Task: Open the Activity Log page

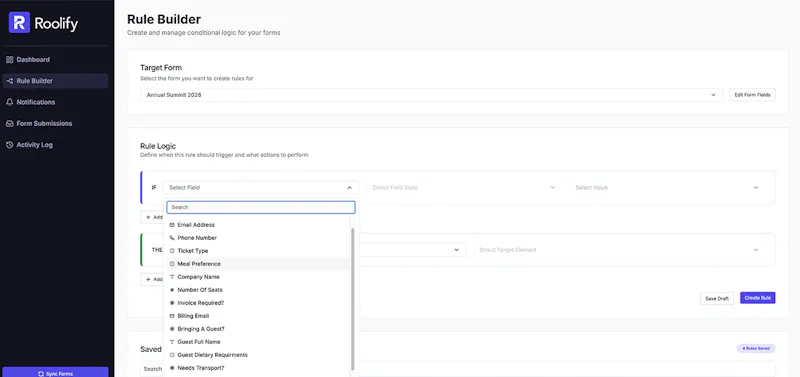Action: click(x=55, y=145)
